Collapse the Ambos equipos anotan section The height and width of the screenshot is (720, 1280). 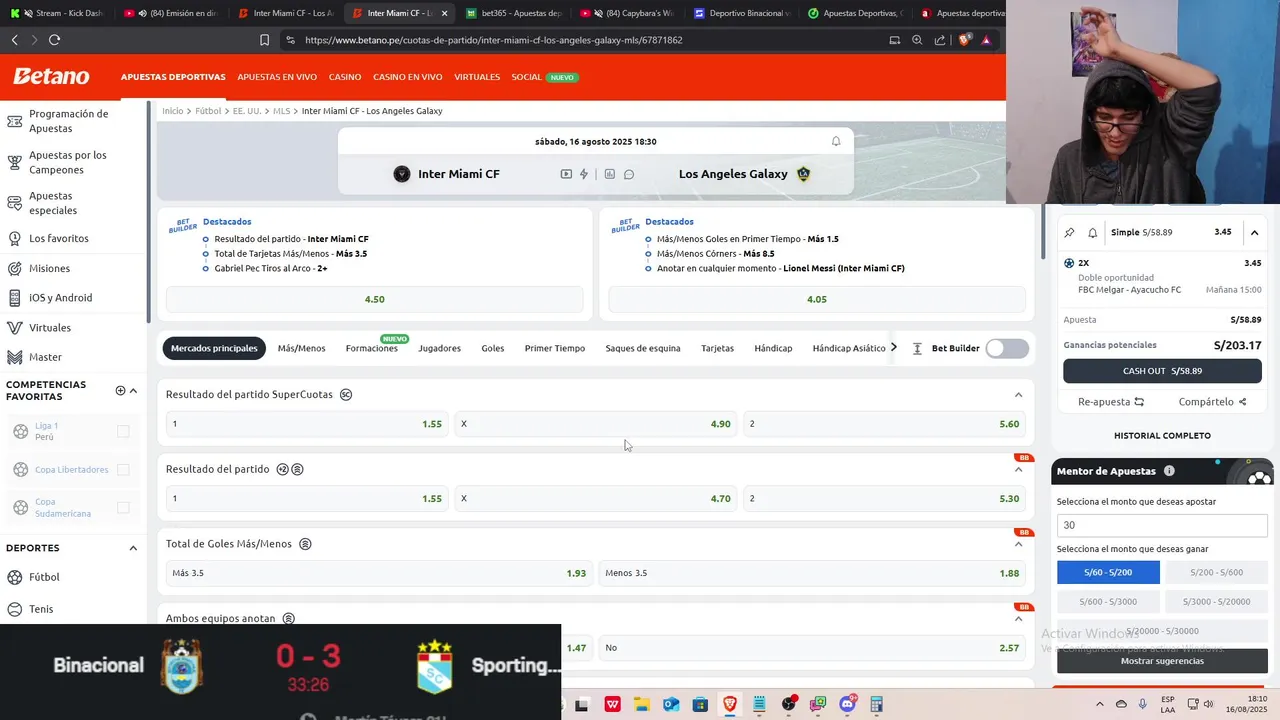point(1018,618)
